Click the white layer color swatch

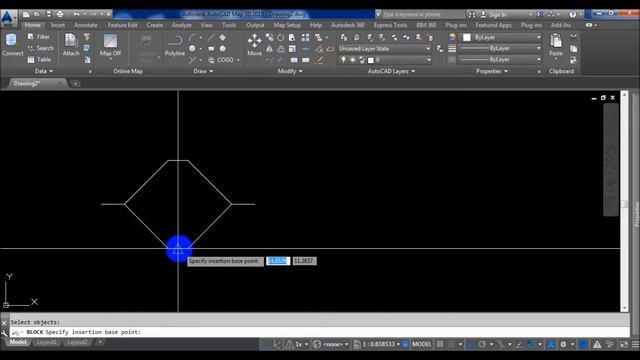click(371, 60)
